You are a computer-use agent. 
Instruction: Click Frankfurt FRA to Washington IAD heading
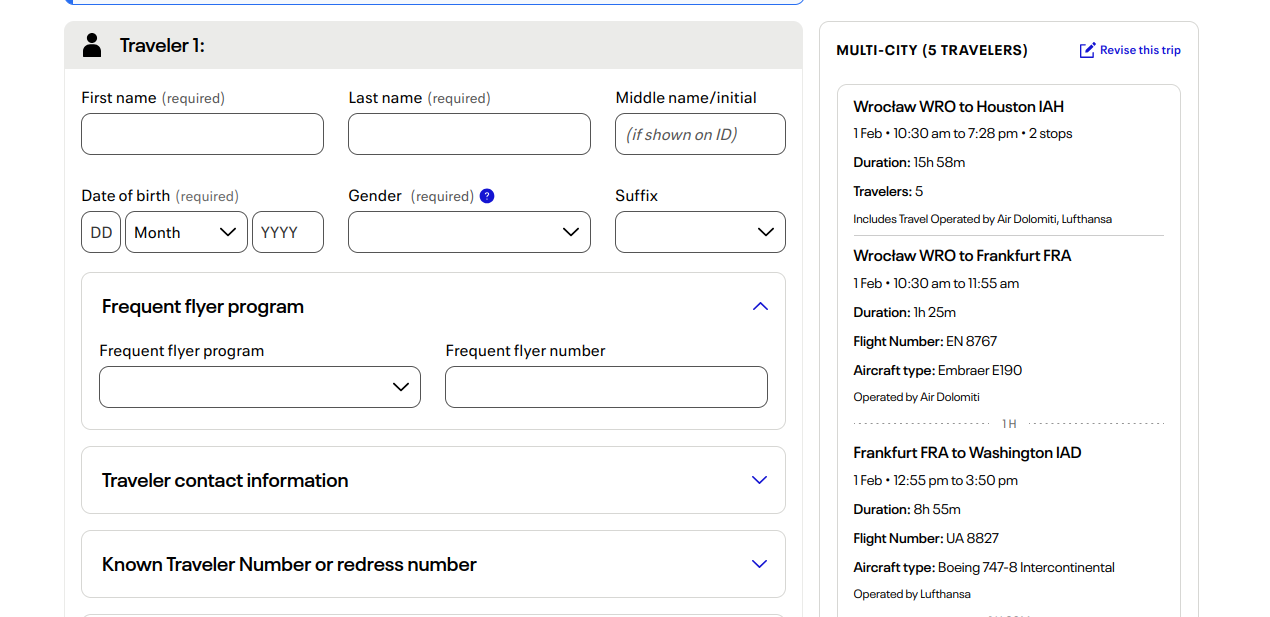pos(967,453)
